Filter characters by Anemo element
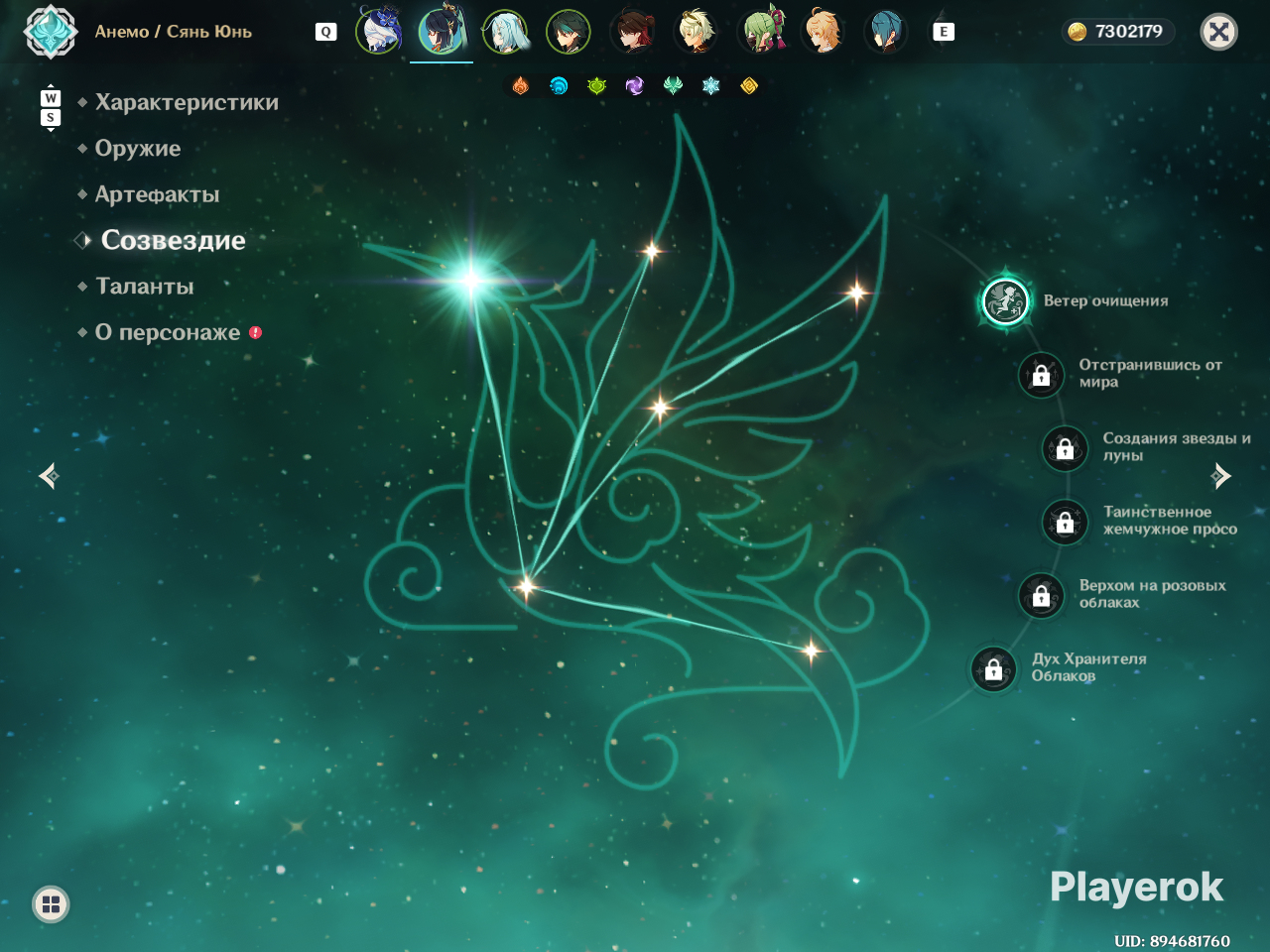This screenshot has width=1270, height=952. [x=673, y=86]
